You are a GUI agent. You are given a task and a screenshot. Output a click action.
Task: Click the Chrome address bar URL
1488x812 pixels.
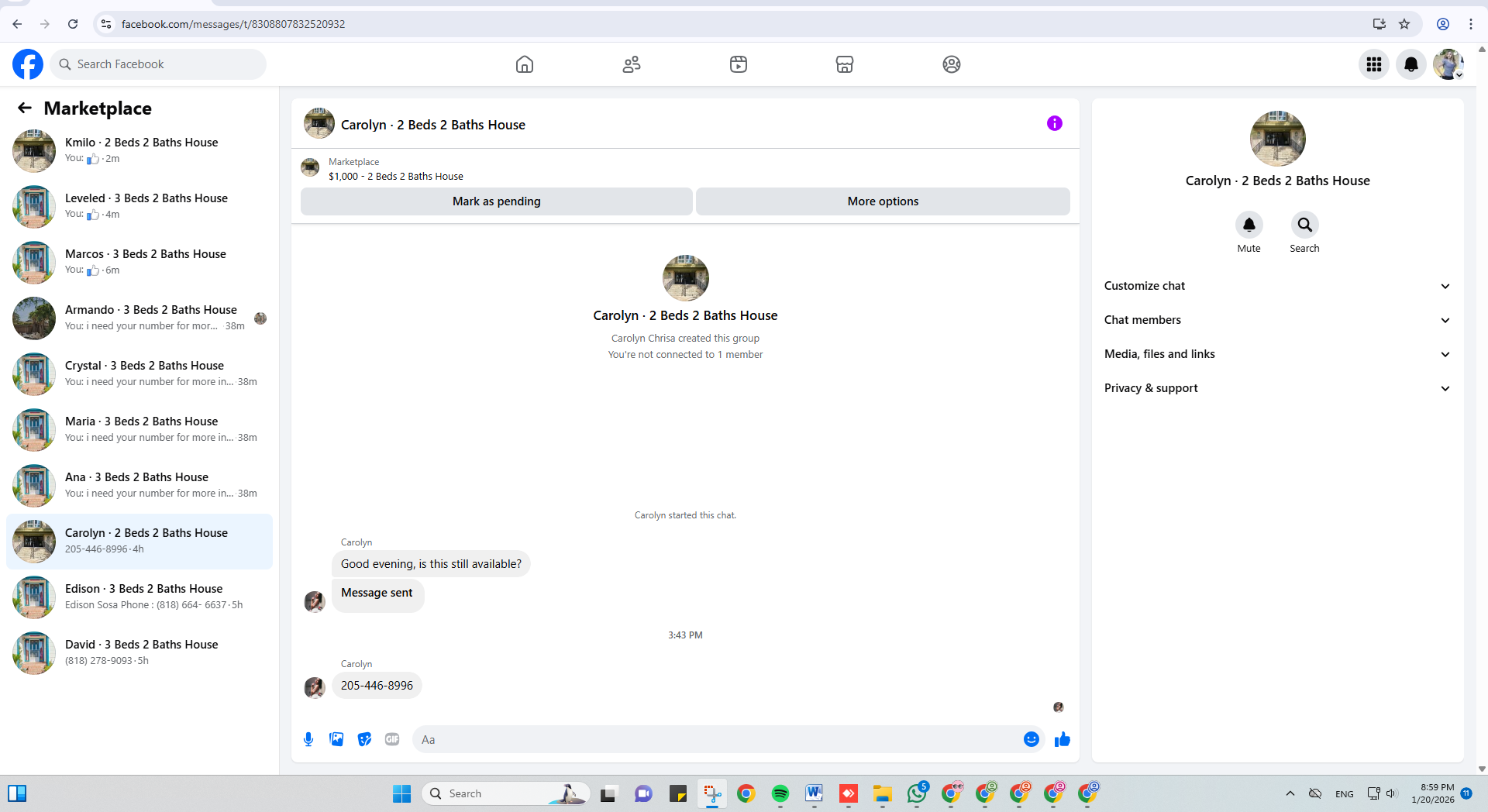point(233,24)
